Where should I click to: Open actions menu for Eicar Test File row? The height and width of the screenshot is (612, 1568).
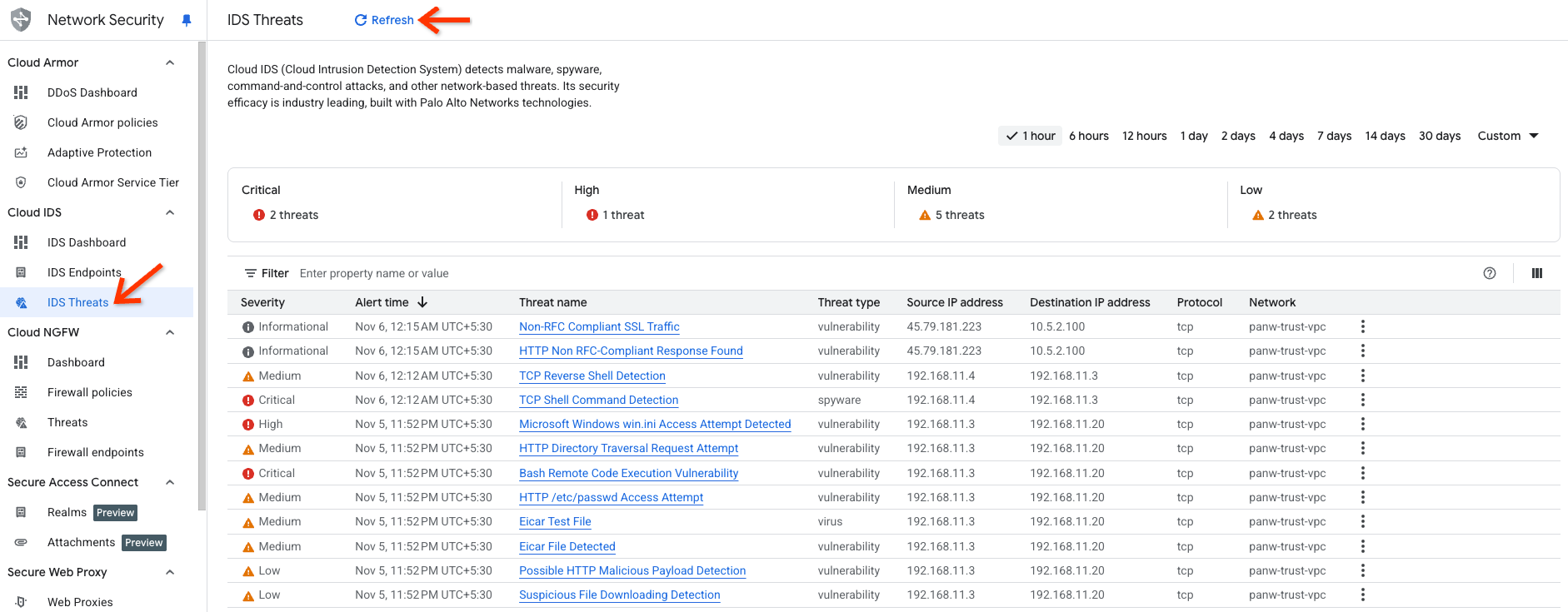(x=1363, y=521)
